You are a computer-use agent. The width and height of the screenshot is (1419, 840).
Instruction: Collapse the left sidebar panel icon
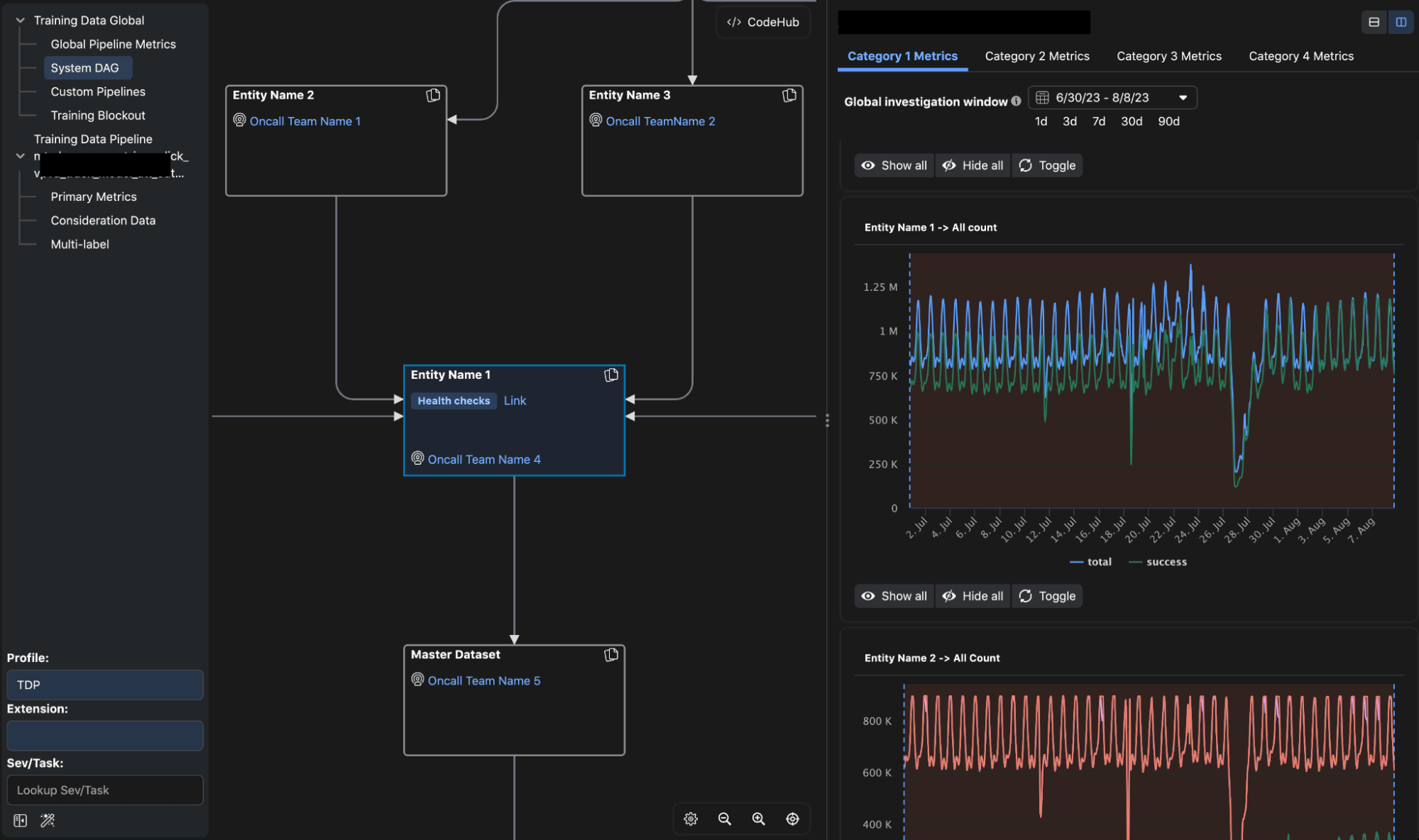(x=19, y=820)
